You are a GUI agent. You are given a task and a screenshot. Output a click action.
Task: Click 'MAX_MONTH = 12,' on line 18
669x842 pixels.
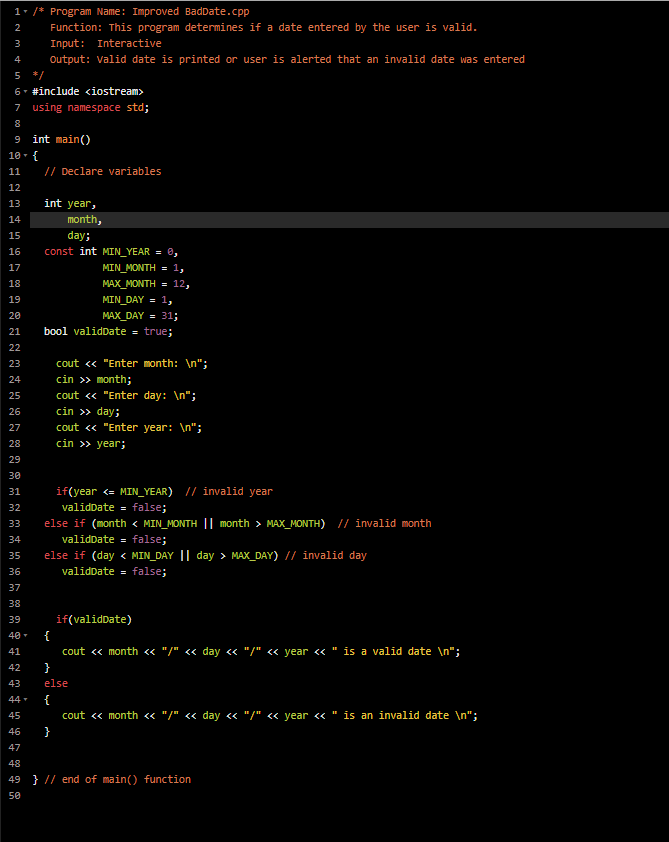coord(146,284)
